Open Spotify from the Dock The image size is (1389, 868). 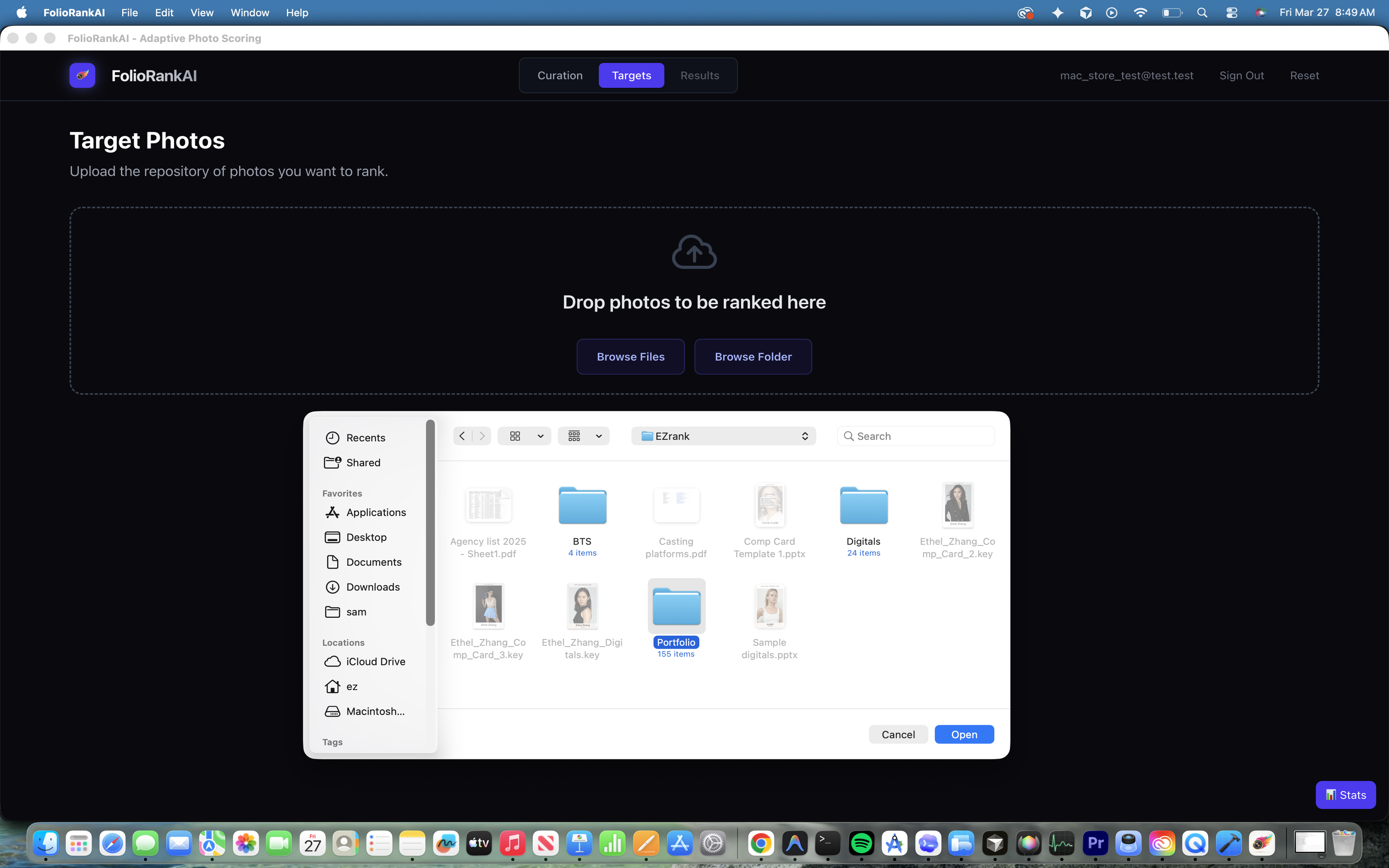tap(861, 843)
